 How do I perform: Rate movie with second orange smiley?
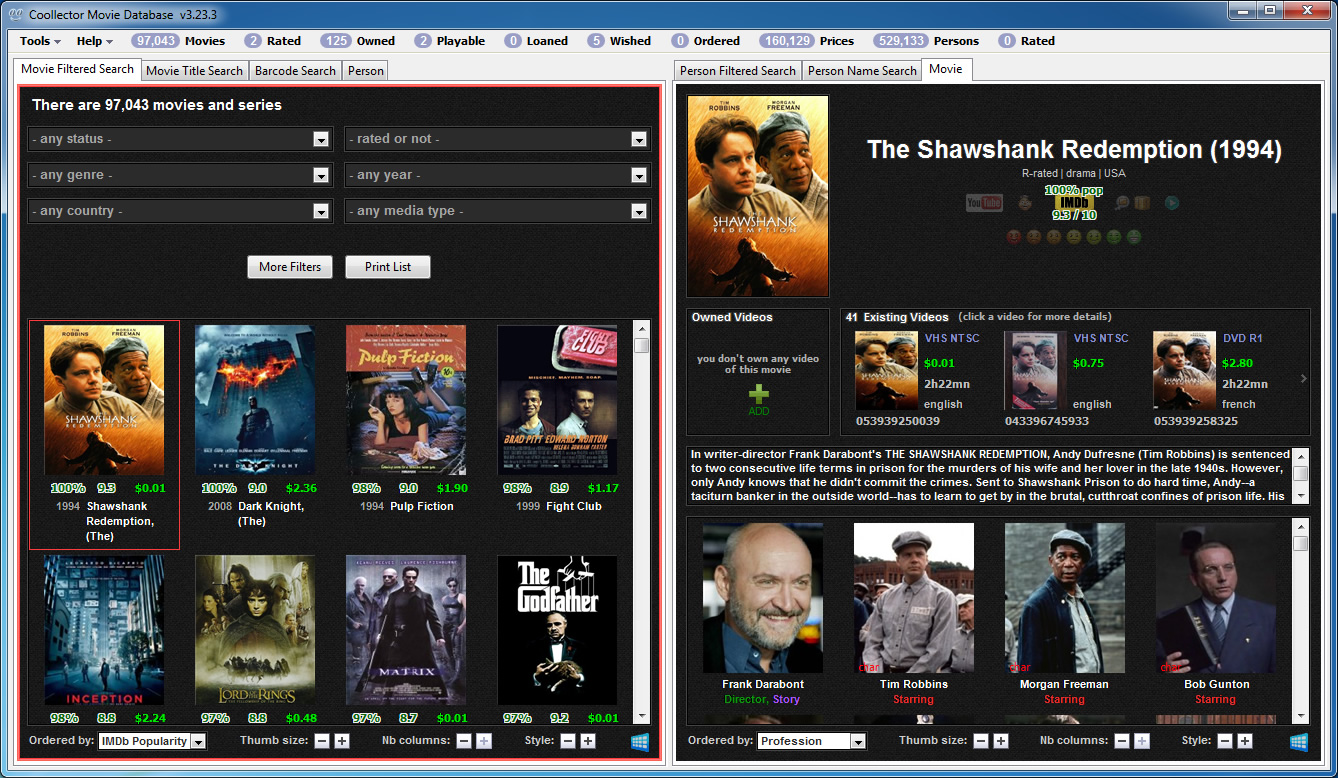coord(1033,237)
